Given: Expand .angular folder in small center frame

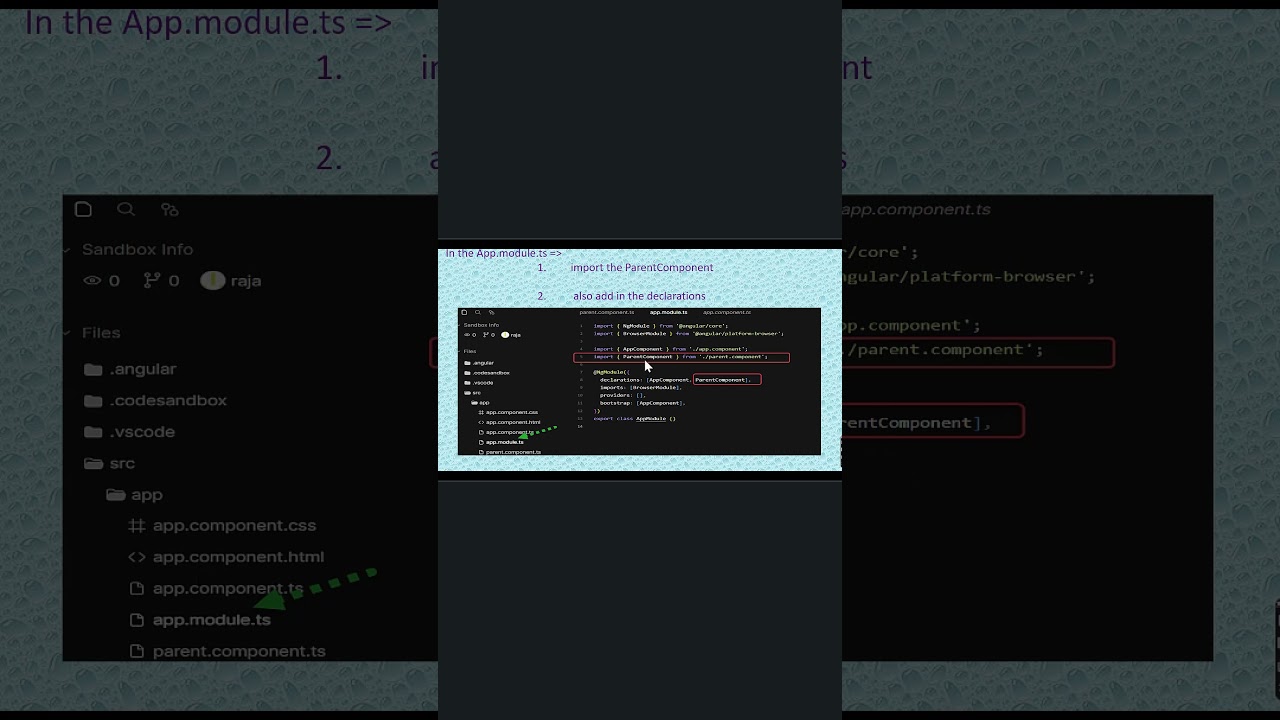Looking at the screenshot, I should point(480,363).
